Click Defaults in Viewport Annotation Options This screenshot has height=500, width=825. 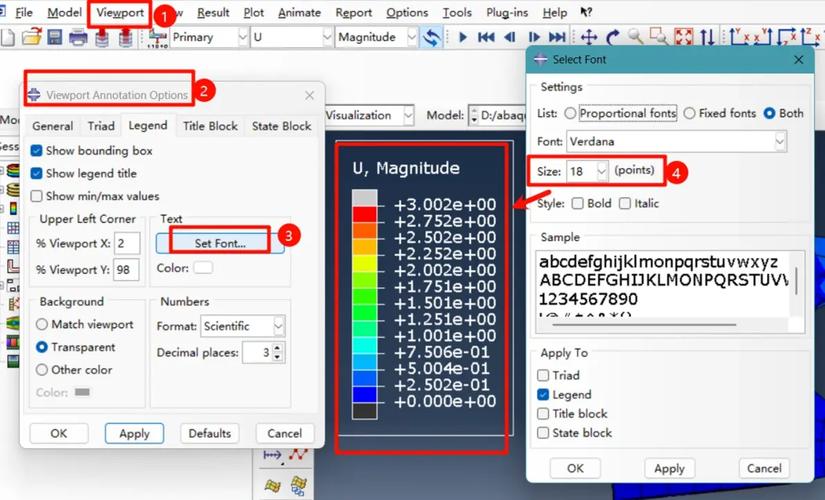tap(209, 433)
